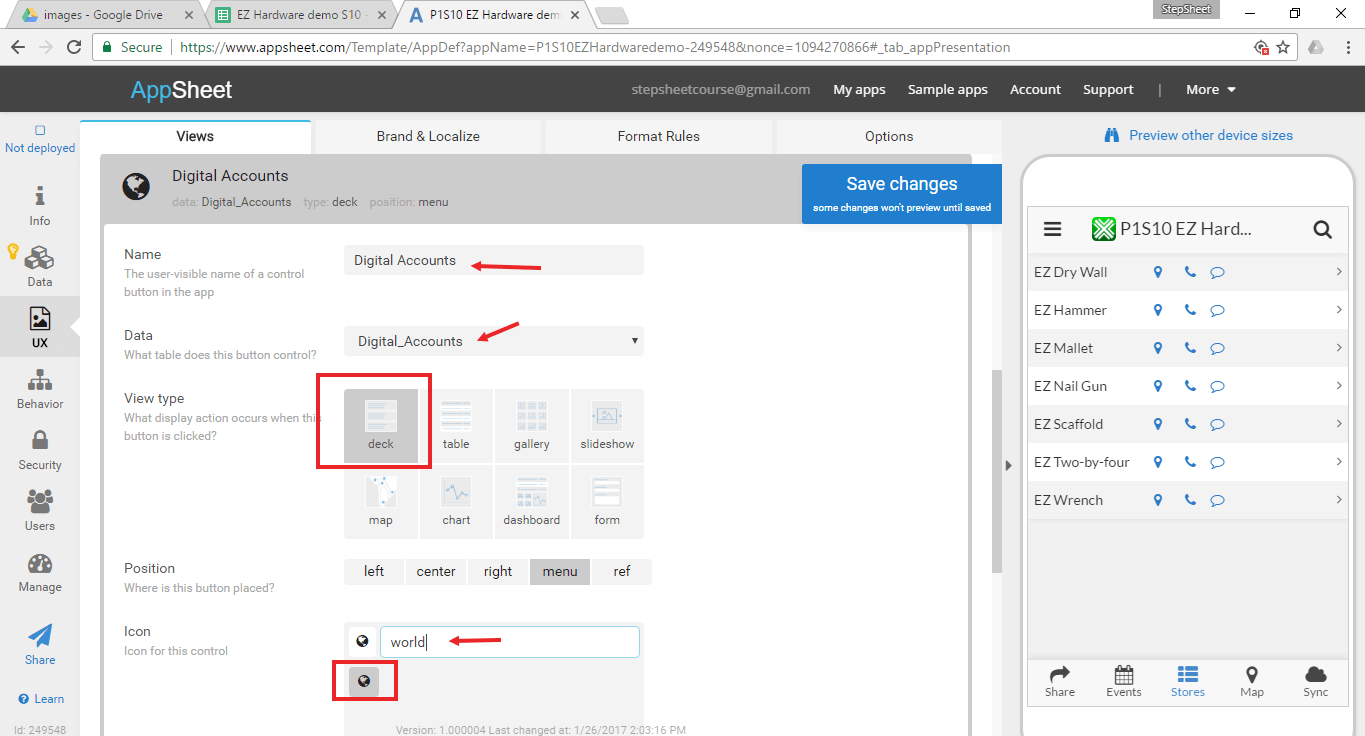
Task: Expand the More menu in header
Action: point(1210,89)
